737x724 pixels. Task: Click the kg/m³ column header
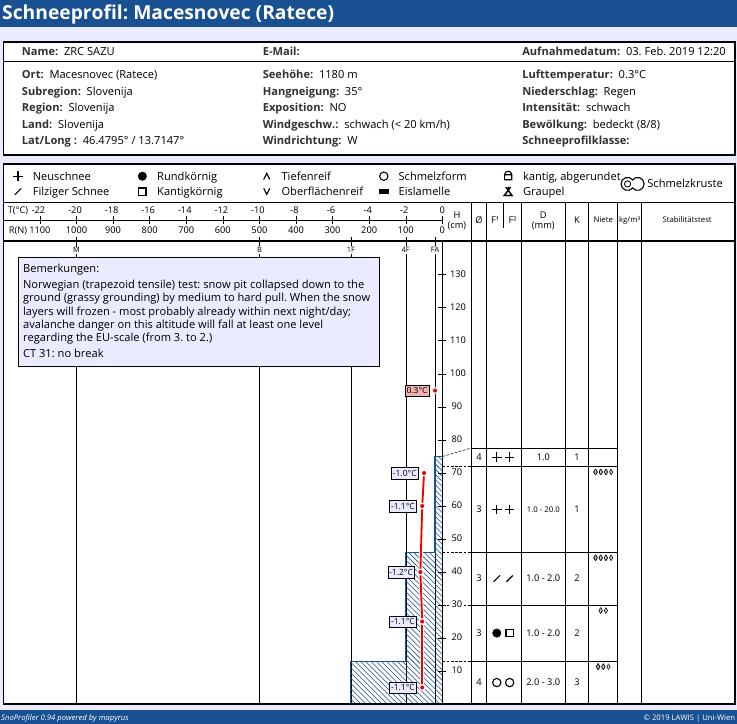(x=629, y=219)
